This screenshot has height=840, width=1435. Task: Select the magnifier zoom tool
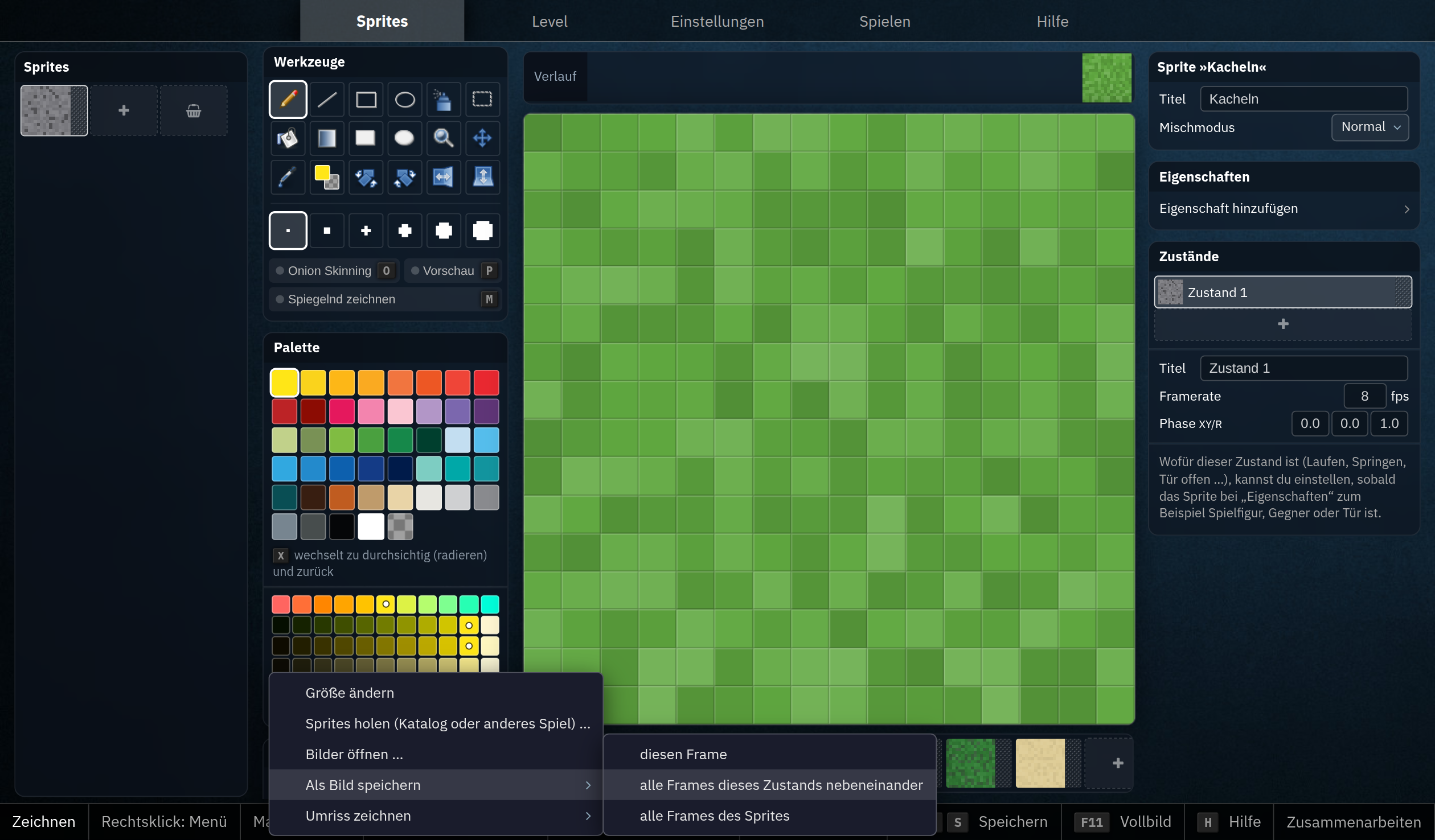click(443, 138)
